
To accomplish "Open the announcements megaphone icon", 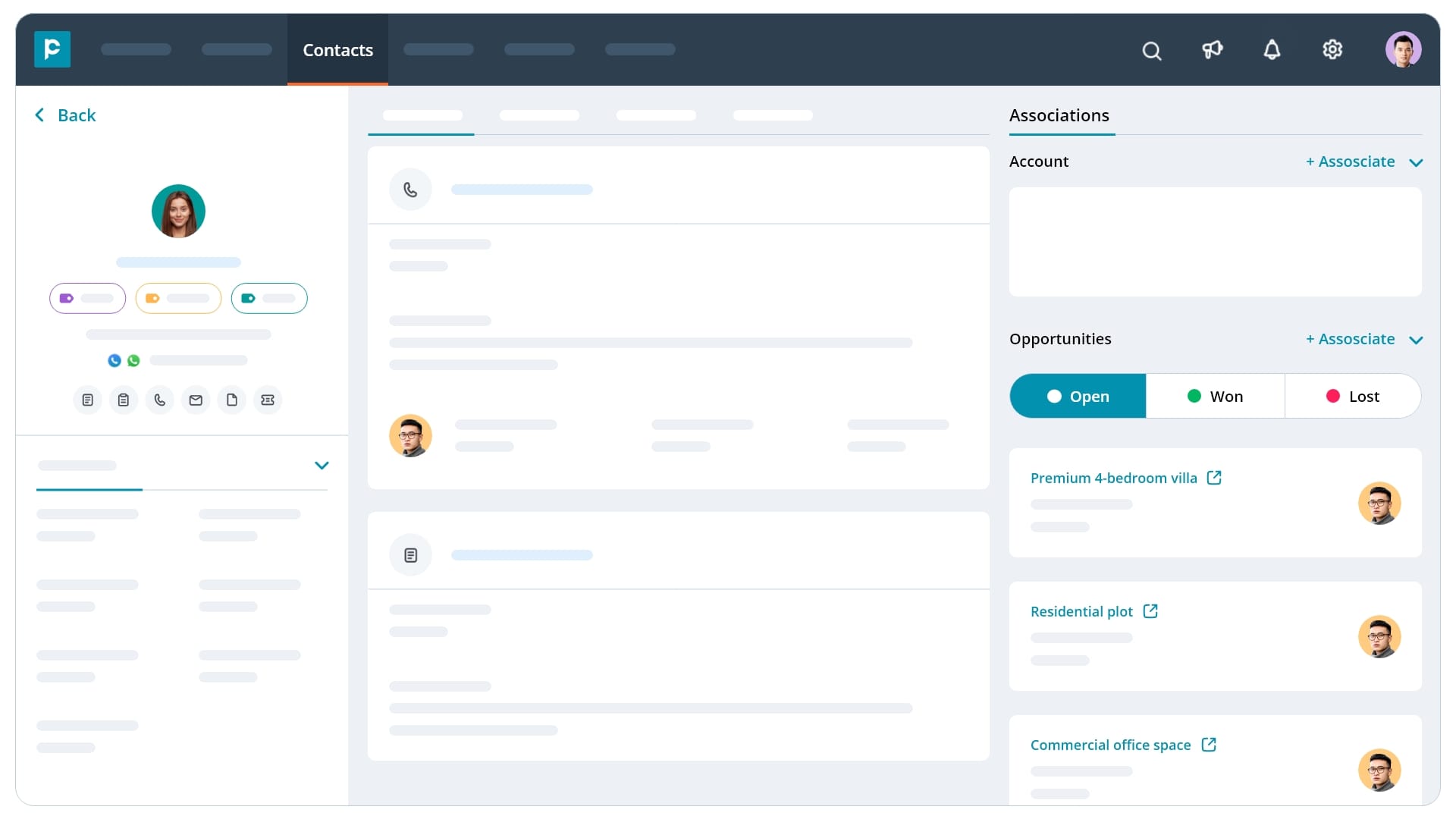I will (x=1212, y=50).
